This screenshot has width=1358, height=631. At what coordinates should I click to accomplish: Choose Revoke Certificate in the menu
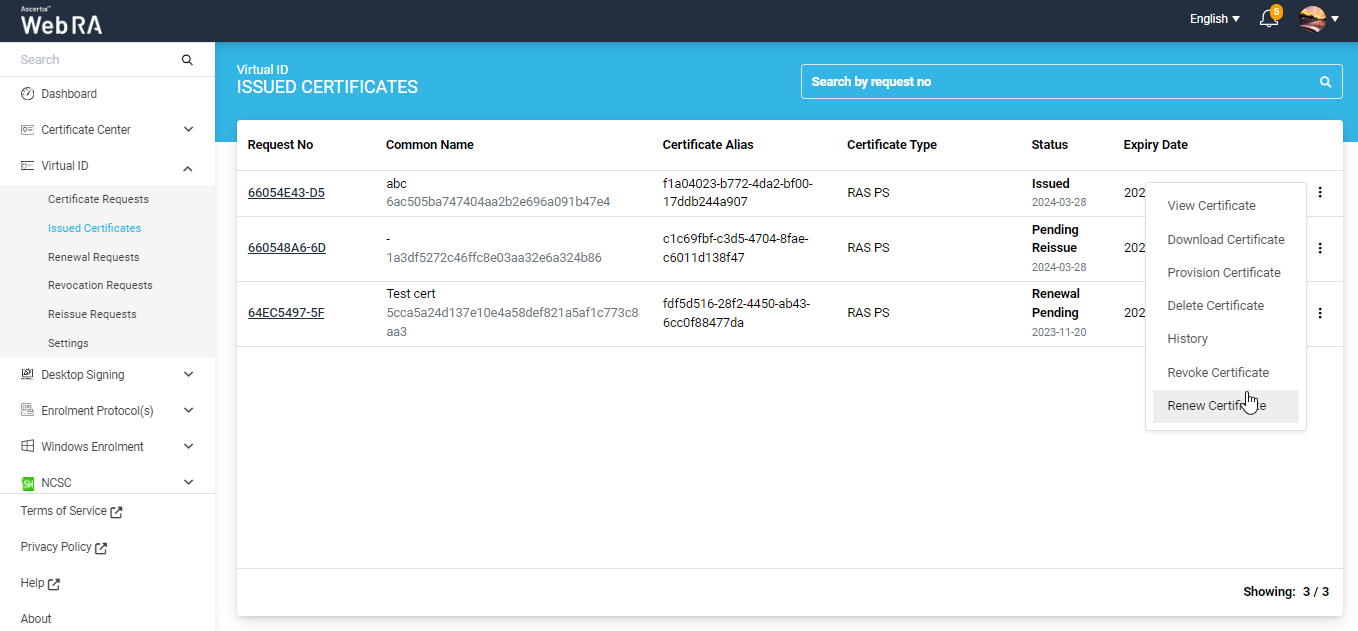(x=1217, y=373)
